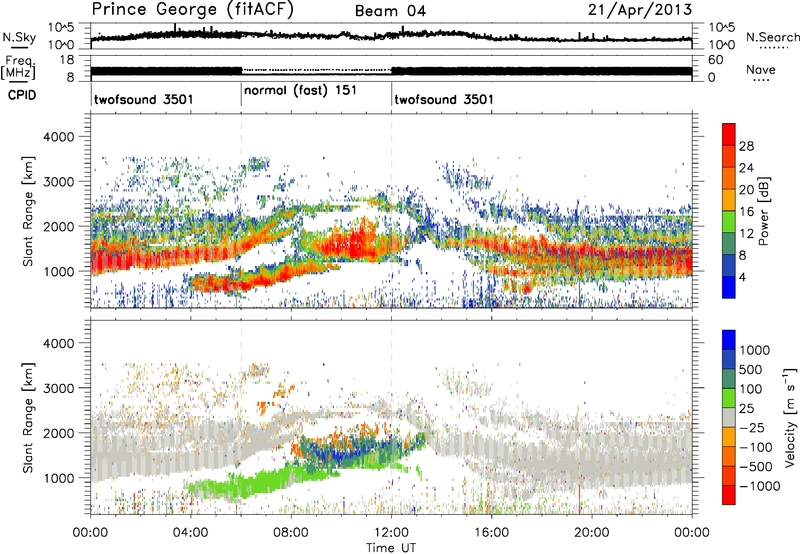800x554 pixels.
Task: Click the 'Nave' legend label
Action: [761, 70]
